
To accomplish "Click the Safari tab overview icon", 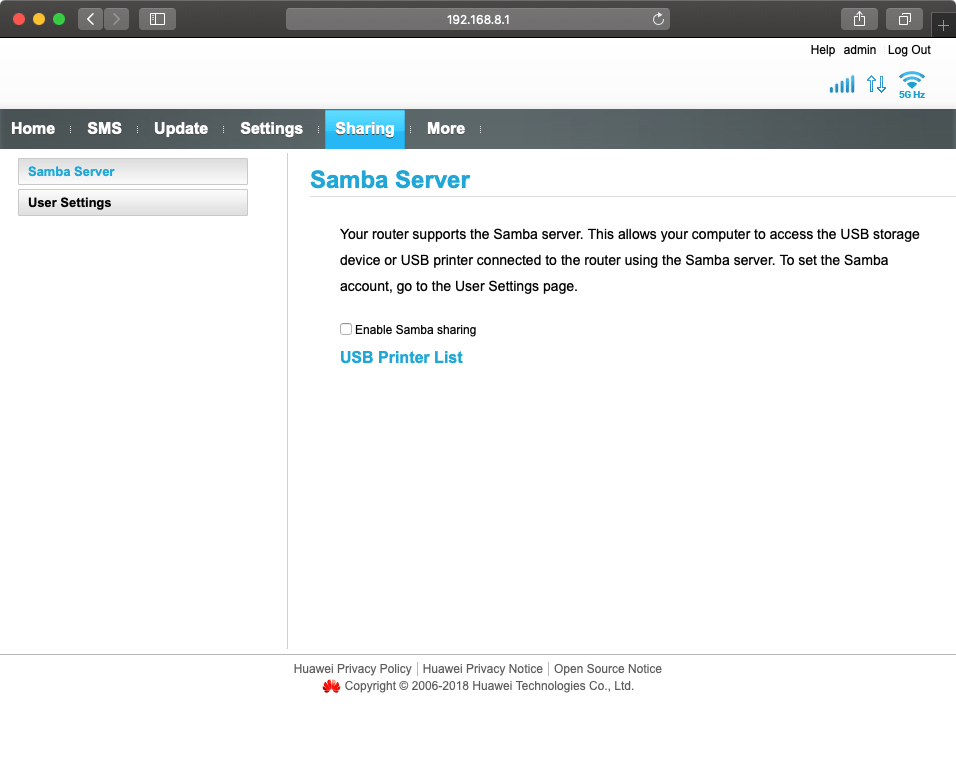I will click(x=904, y=18).
